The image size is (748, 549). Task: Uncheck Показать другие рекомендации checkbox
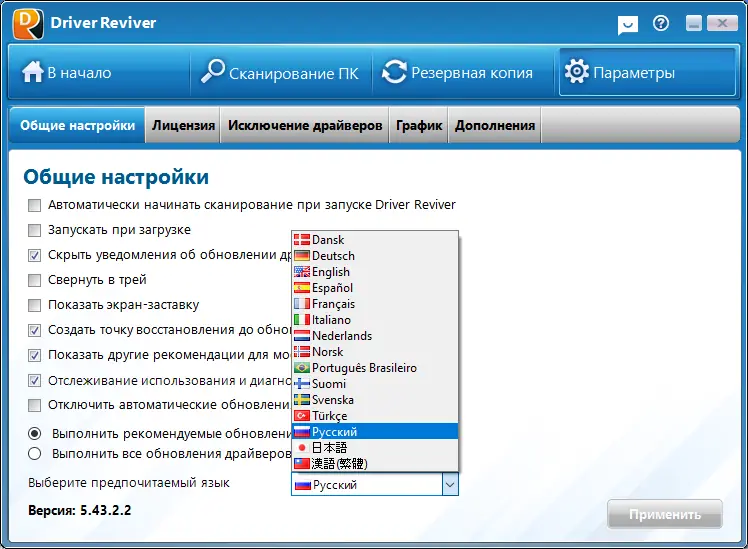tap(34, 355)
